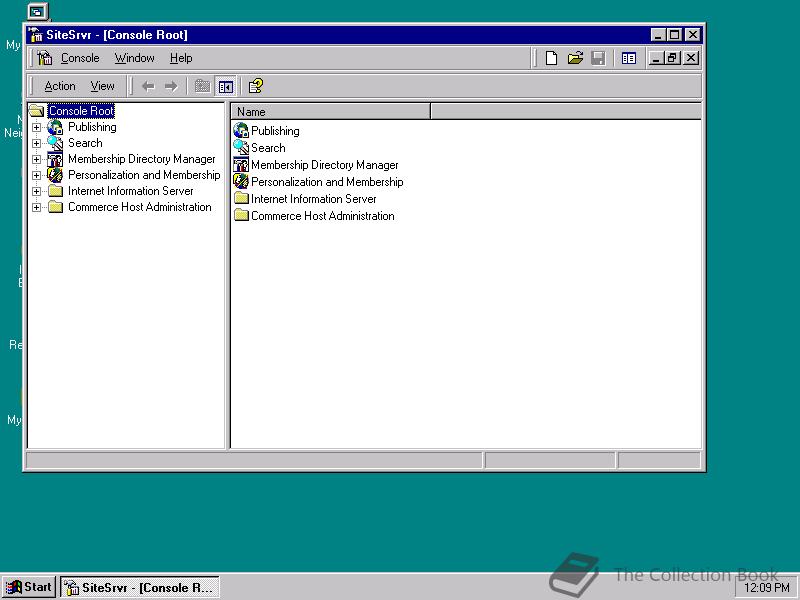The width and height of the screenshot is (800, 600).
Task: Open the Action menu
Action: pos(60,86)
